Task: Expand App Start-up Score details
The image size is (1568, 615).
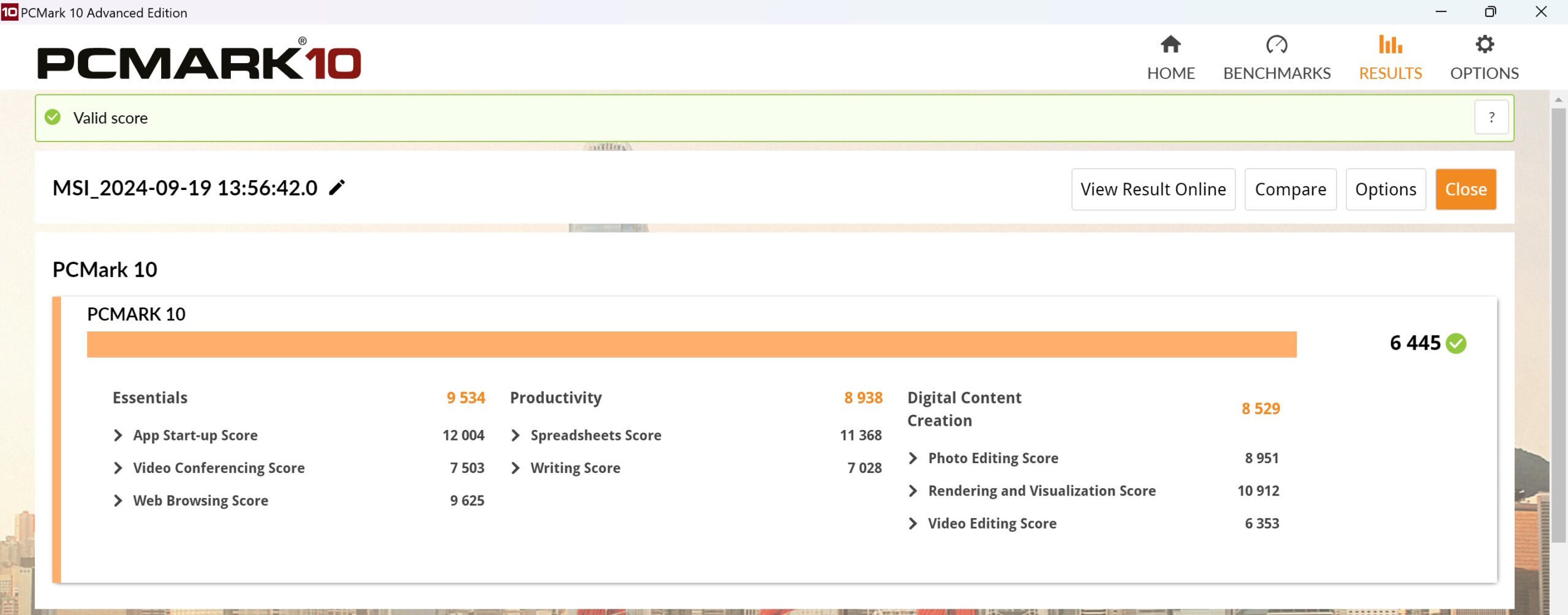Action: (118, 436)
